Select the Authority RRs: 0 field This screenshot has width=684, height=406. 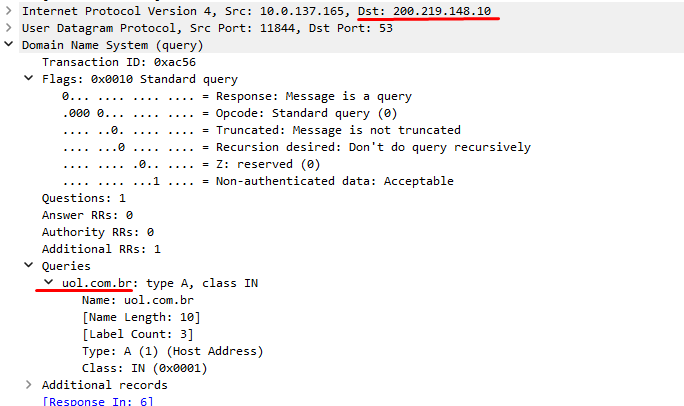coord(98,232)
